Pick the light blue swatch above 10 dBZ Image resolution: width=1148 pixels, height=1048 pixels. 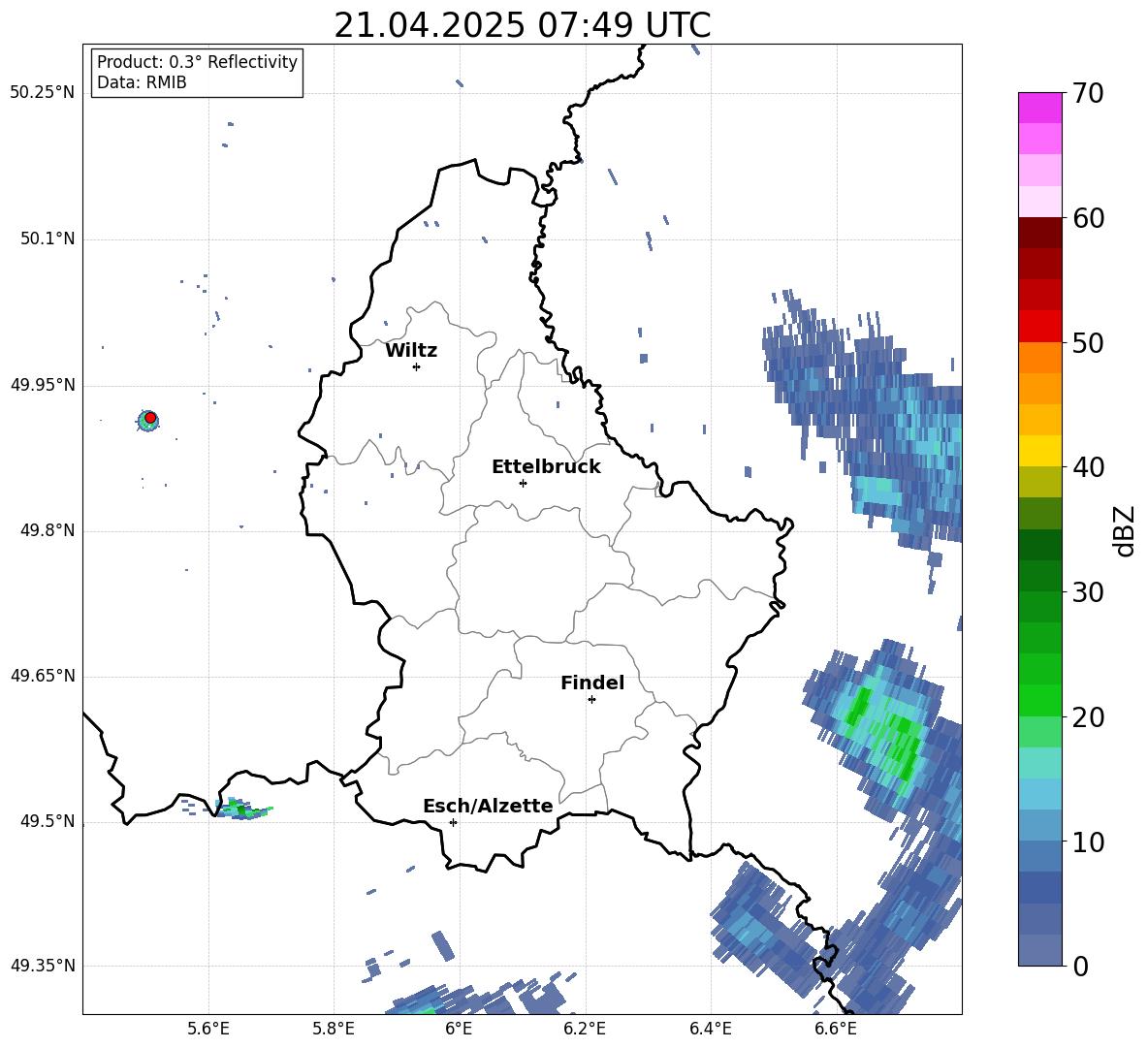coord(1039,794)
